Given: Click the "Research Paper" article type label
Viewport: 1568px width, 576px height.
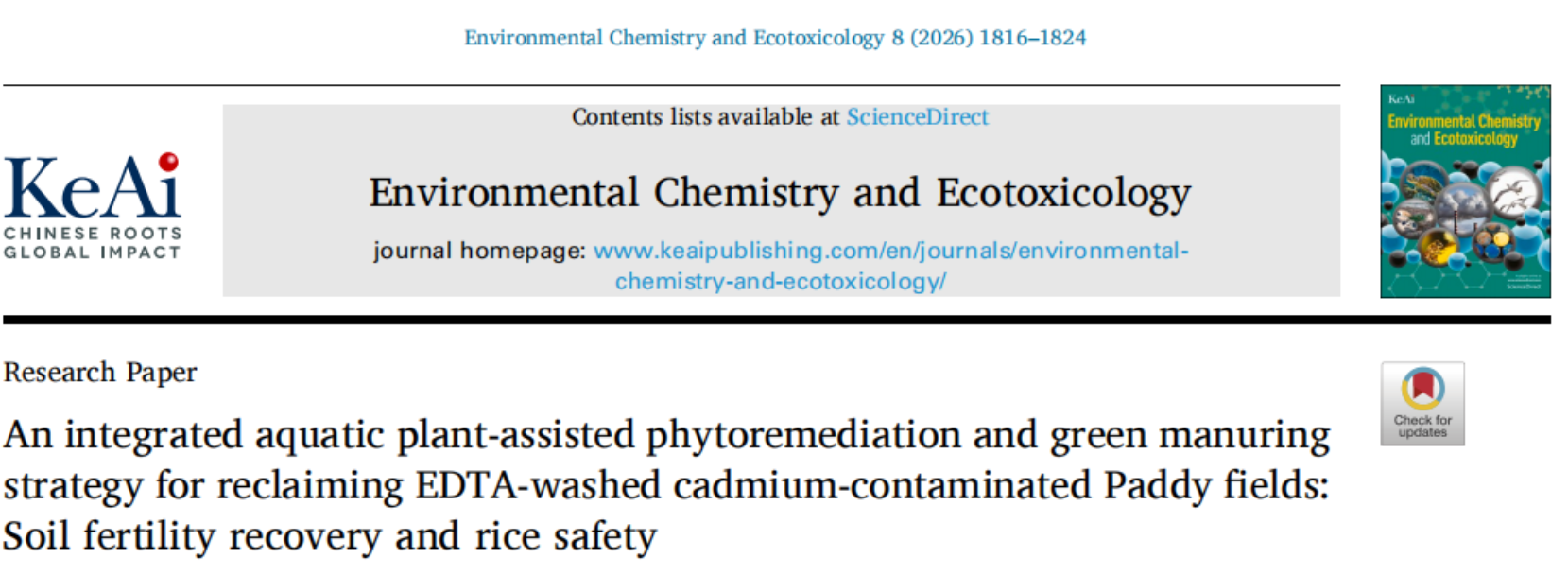Looking at the screenshot, I should [100, 373].
